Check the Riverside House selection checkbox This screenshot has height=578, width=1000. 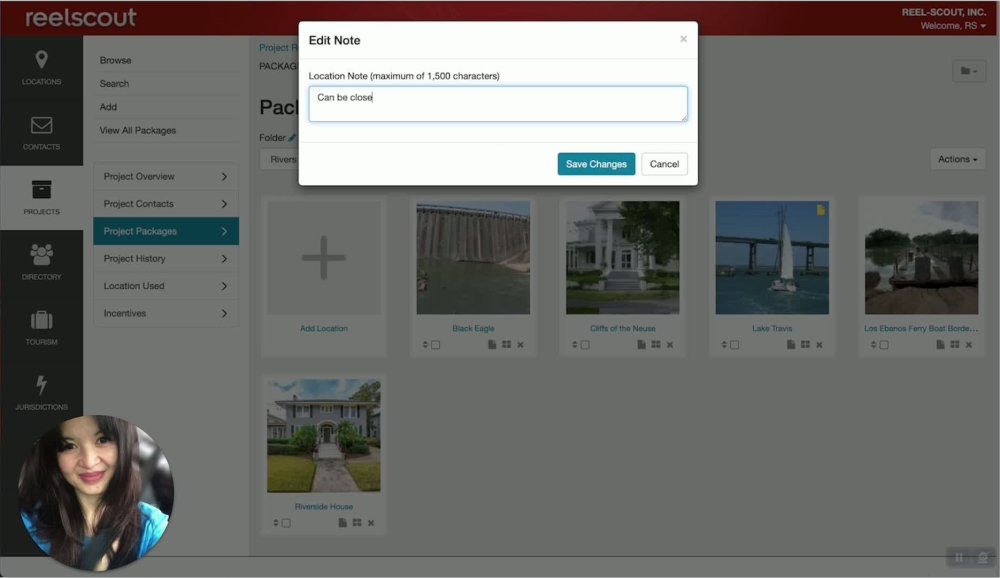click(286, 523)
